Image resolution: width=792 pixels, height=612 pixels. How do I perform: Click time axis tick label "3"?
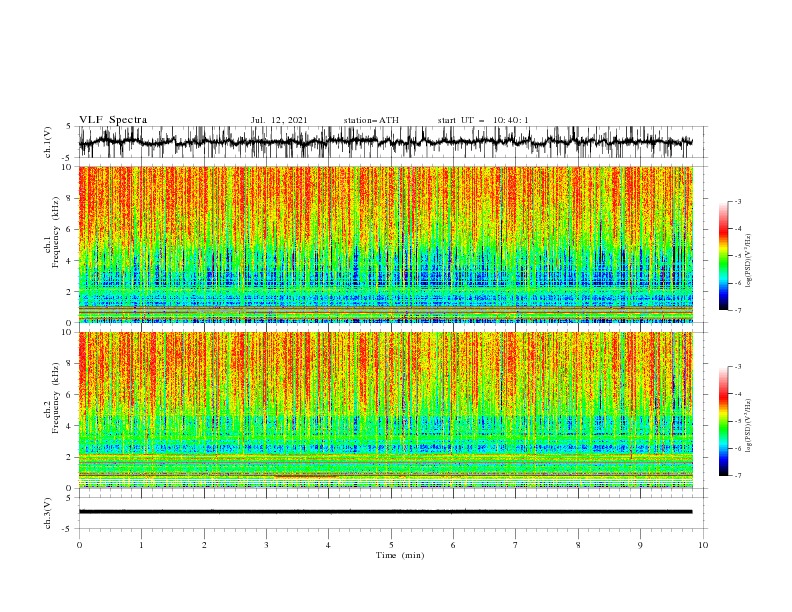266,545
